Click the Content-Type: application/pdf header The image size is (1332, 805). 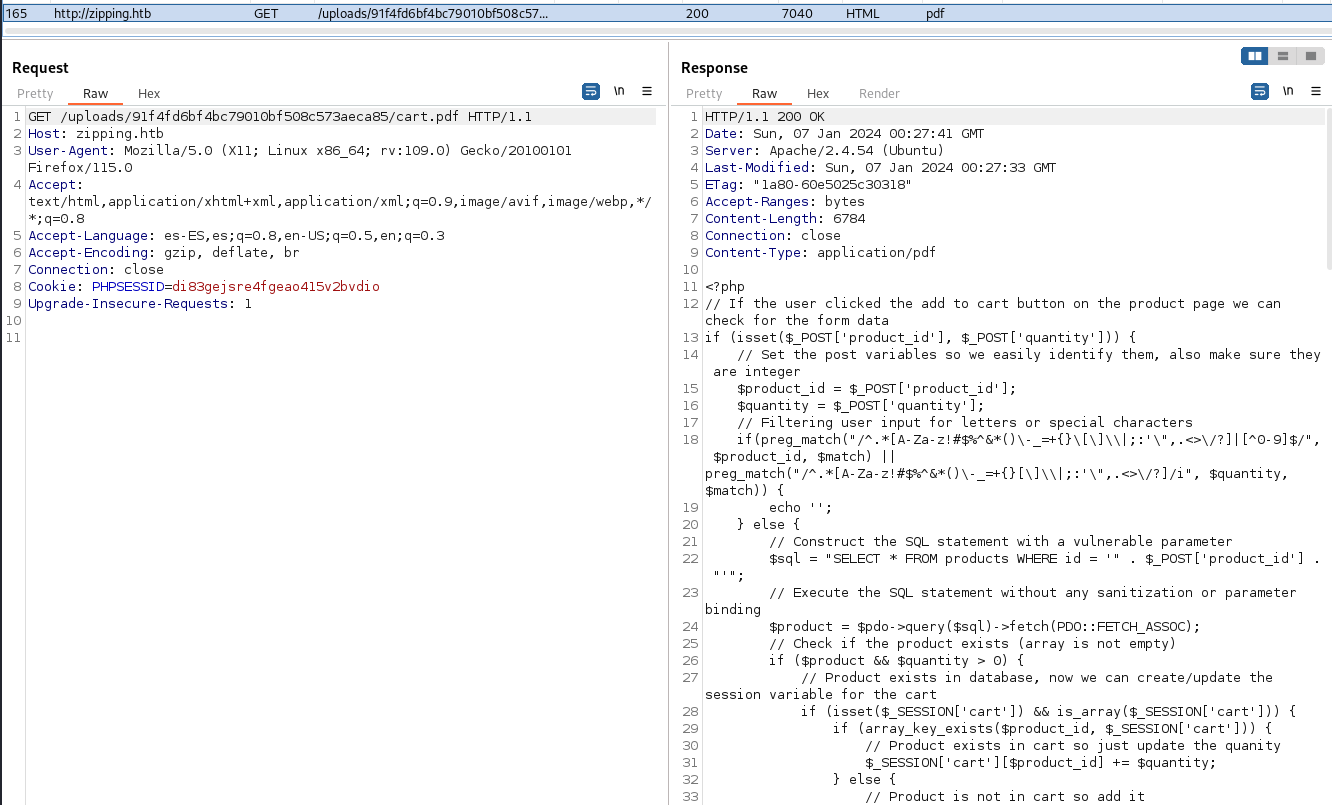(820, 253)
